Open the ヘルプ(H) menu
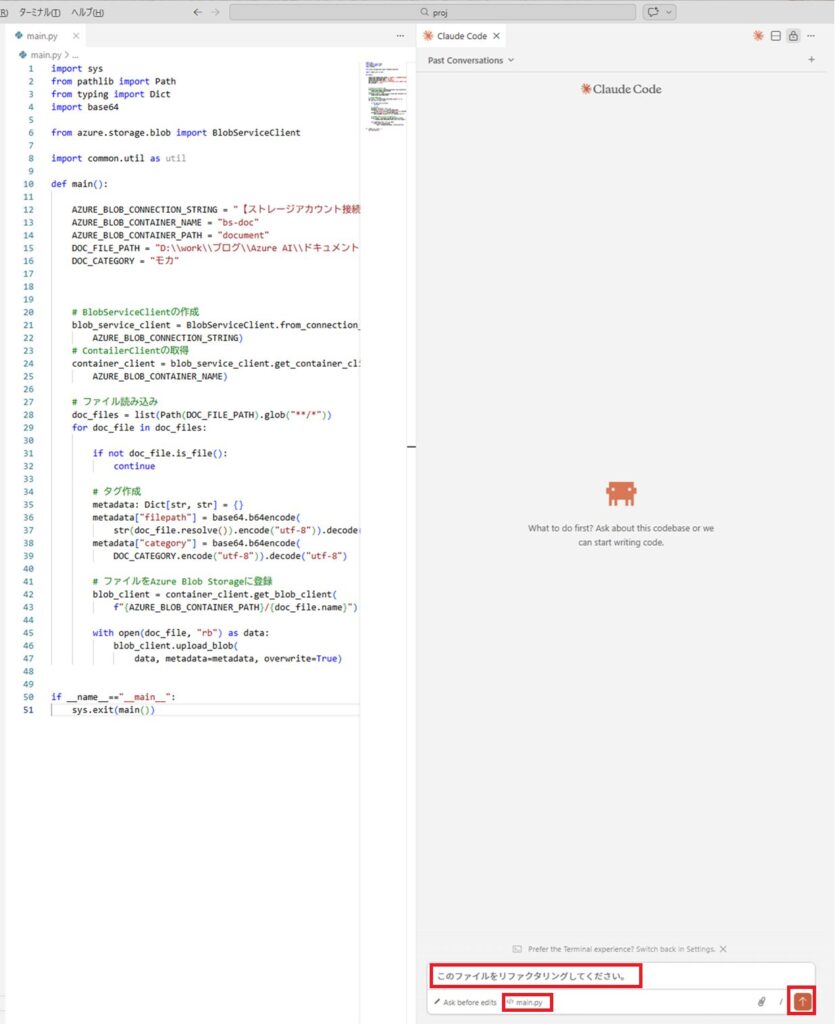Screen dimensions: 835x1024 pyautogui.click(x=87, y=12)
